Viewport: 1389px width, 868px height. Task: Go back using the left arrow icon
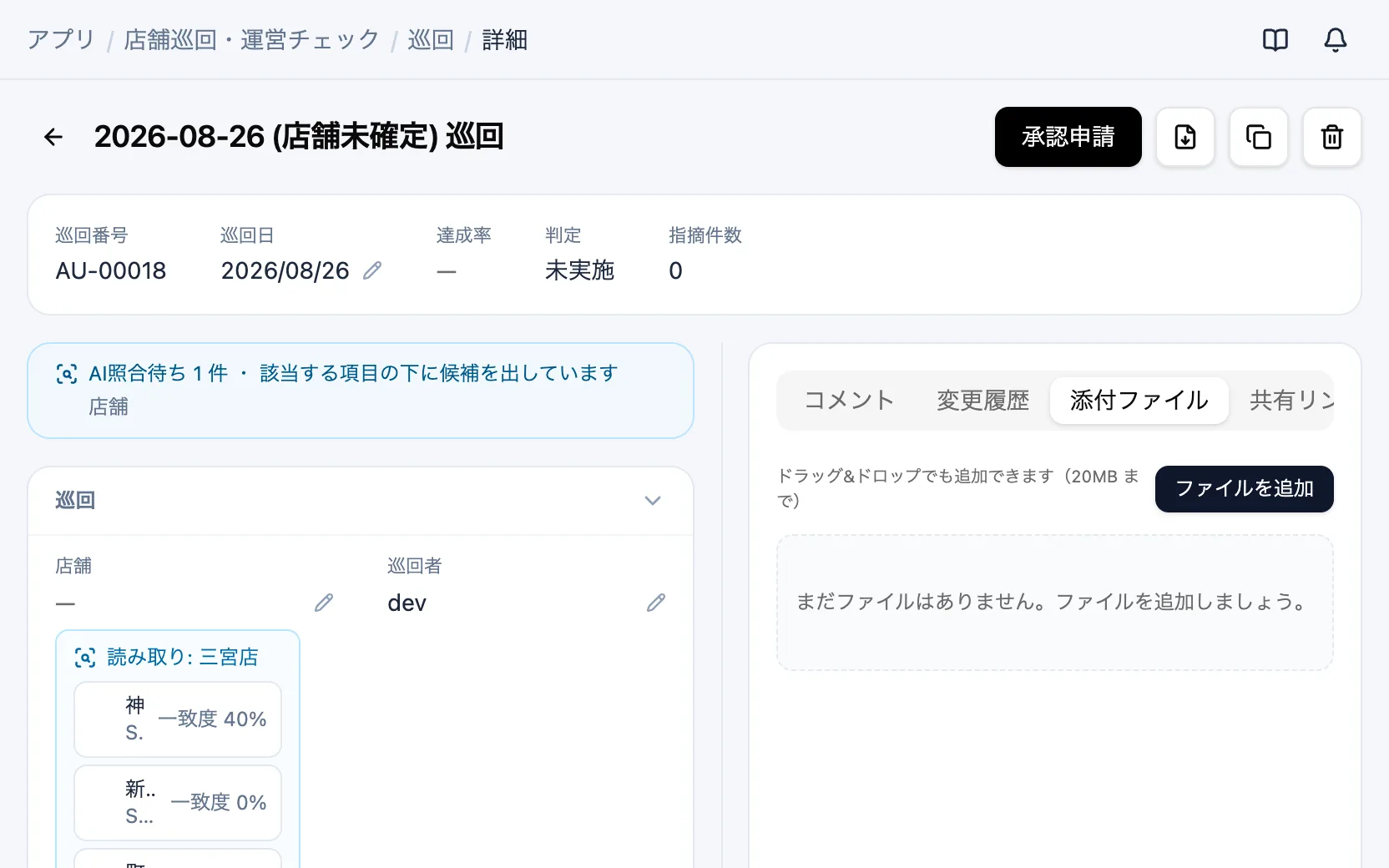tap(53, 137)
